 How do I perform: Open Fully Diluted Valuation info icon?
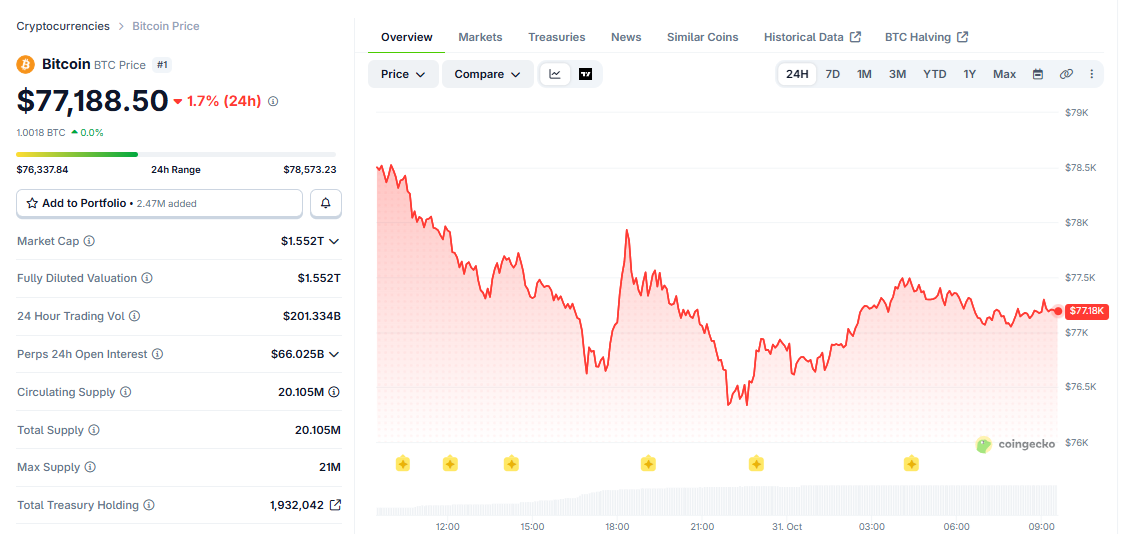147,278
